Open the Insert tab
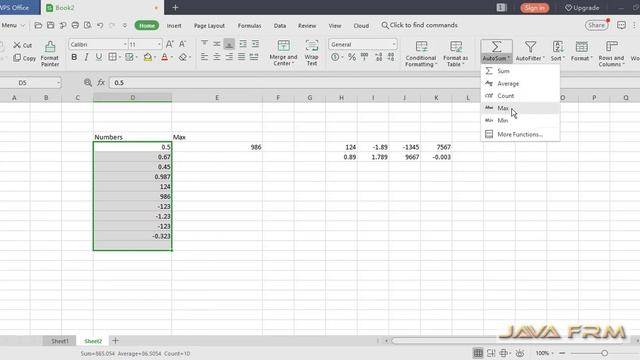640x360 pixels. (174, 26)
